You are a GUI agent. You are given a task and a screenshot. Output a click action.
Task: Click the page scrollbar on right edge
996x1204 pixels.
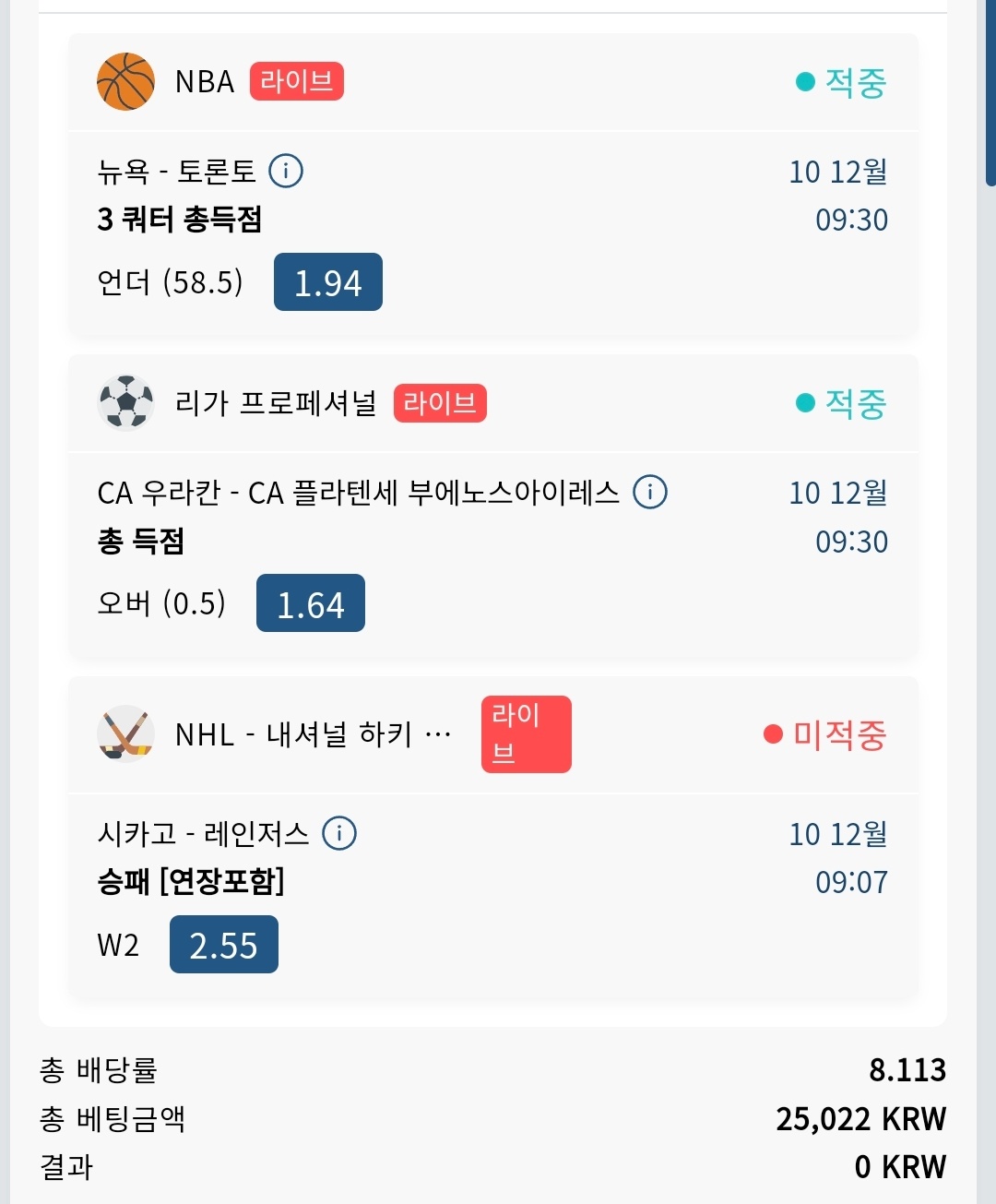point(990,92)
